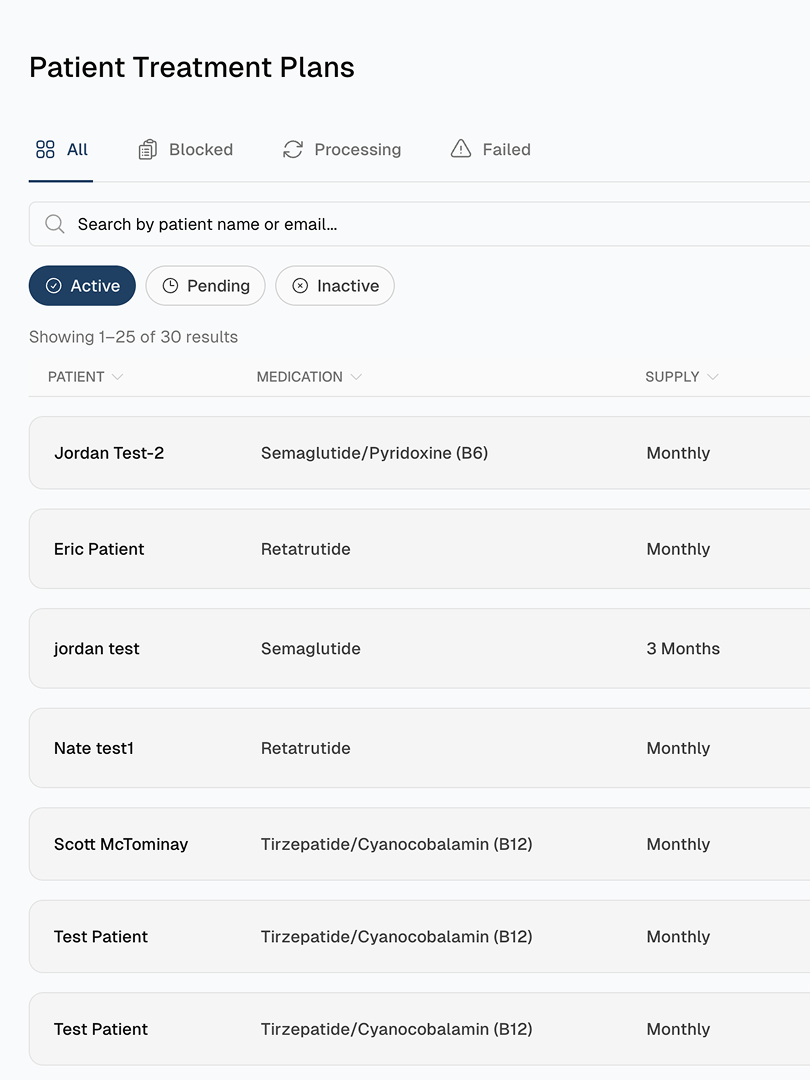Click the checkmark icon in Active chip
The width and height of the screenshot is (810, 1080).
tap(53, 286)
